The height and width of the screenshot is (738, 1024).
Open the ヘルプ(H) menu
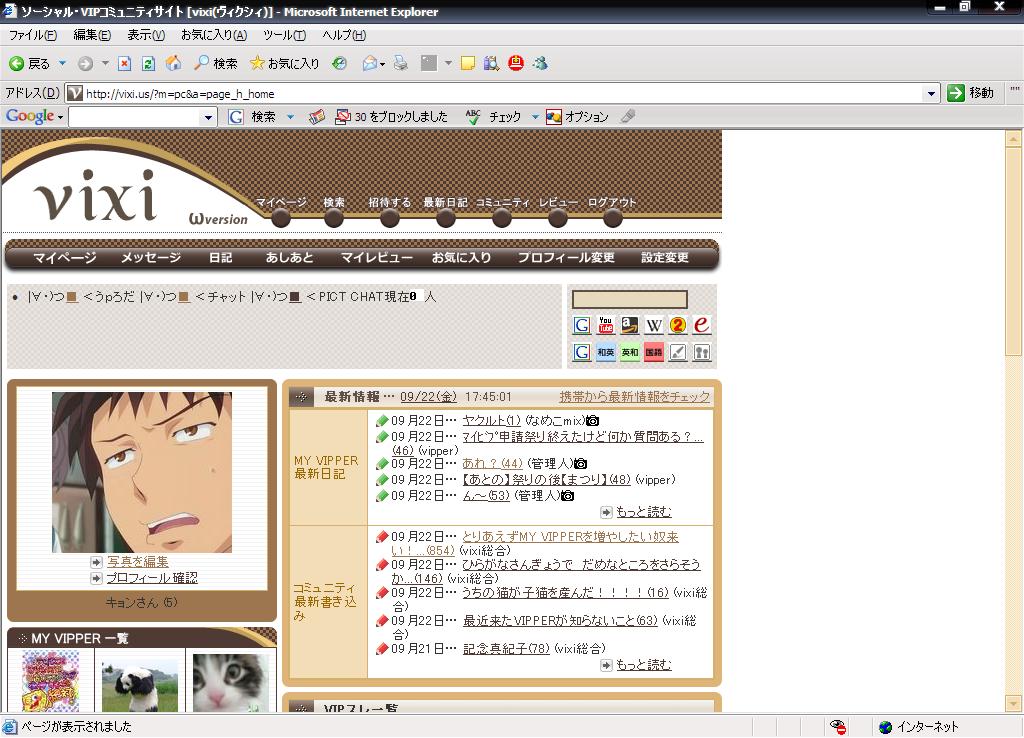pyautogui.click(x=344, y=35)
